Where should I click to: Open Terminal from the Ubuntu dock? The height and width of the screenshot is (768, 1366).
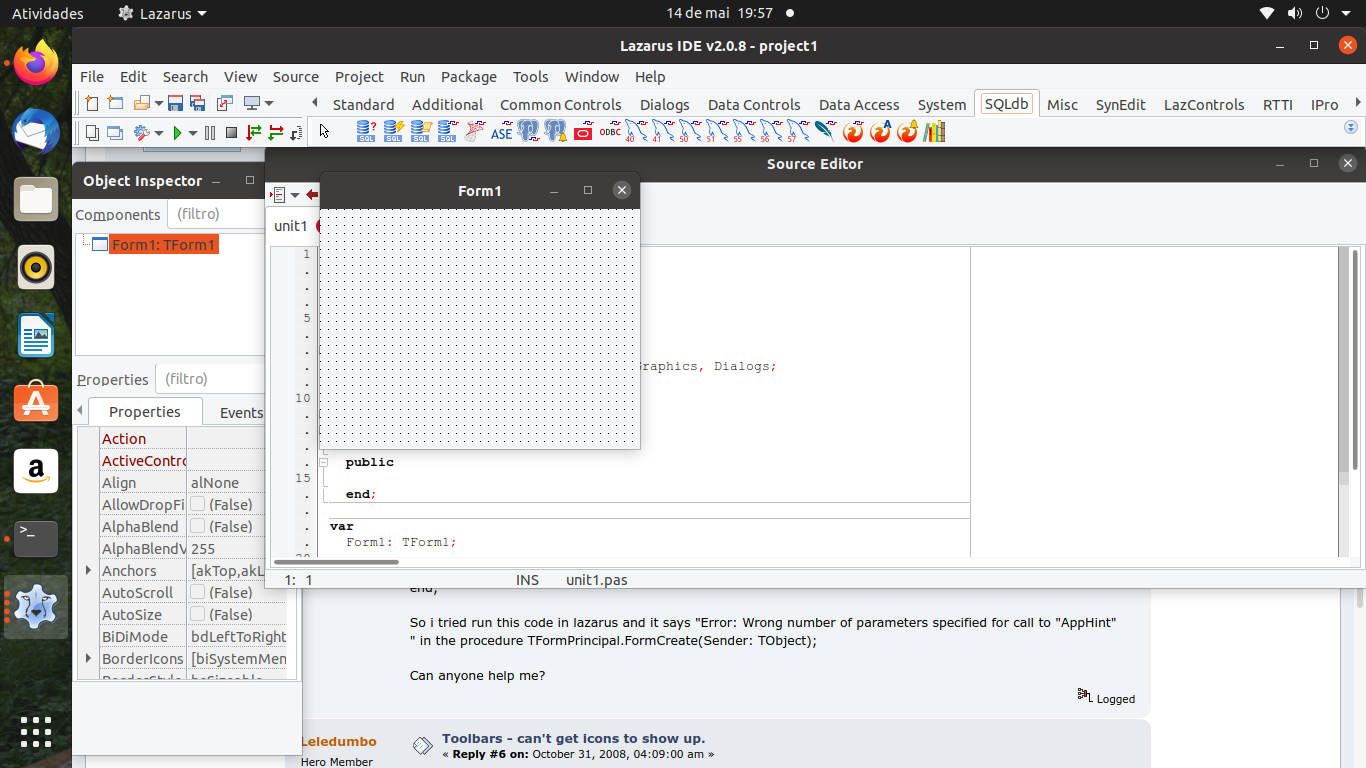point(36,539)
